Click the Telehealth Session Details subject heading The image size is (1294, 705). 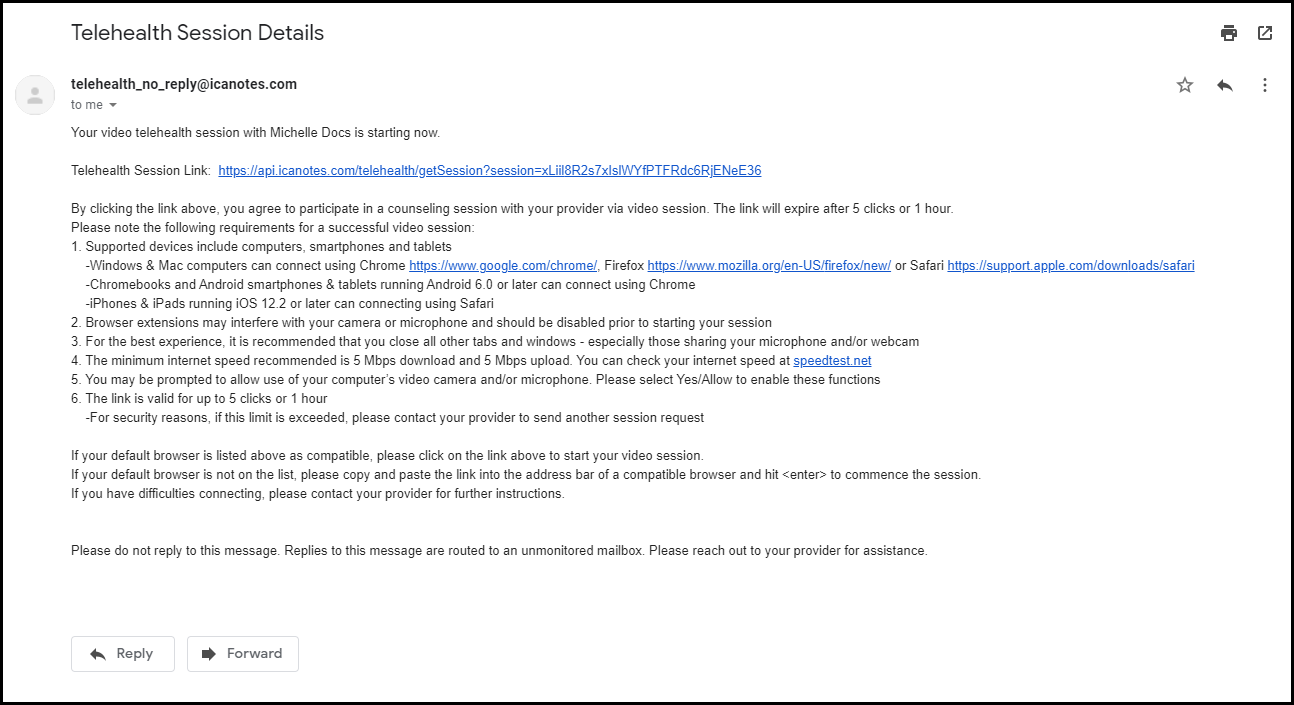[198, 32]
